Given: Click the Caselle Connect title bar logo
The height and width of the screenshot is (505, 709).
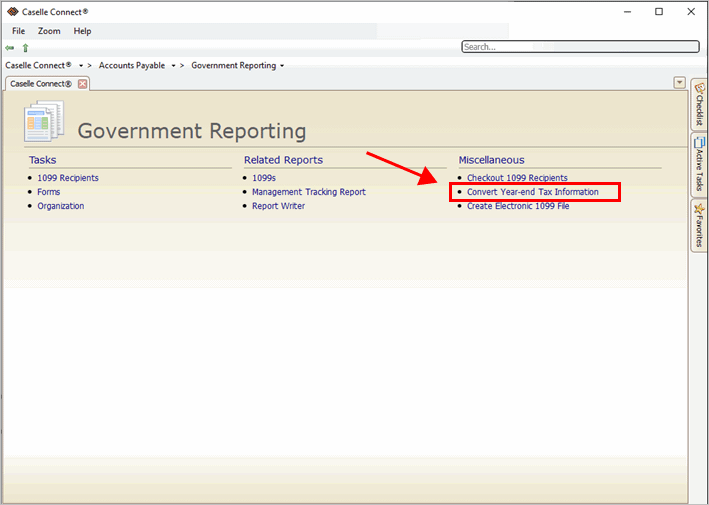Looking at the screenshot, I should [11, 12].
